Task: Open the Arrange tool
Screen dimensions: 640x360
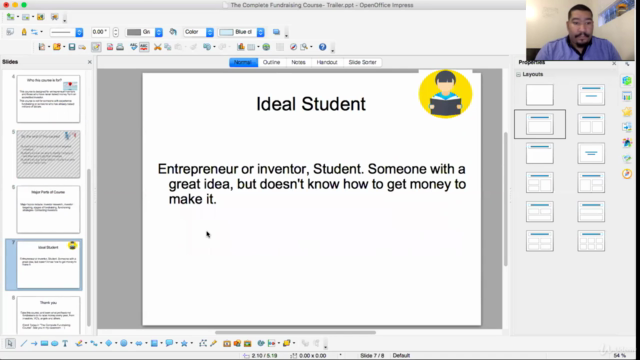Action: pos(287,344)
